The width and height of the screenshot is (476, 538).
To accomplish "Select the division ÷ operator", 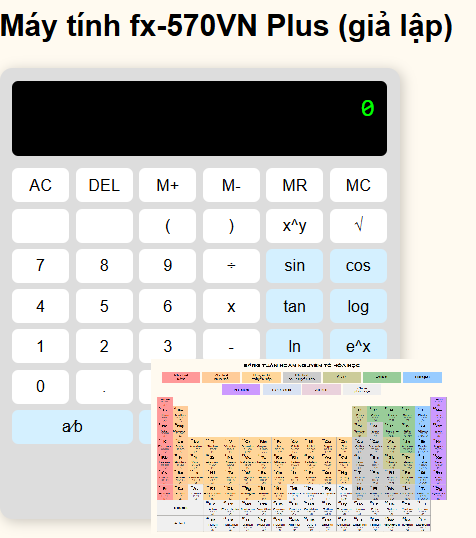I will pyautogui.click(x=231, y=266).
